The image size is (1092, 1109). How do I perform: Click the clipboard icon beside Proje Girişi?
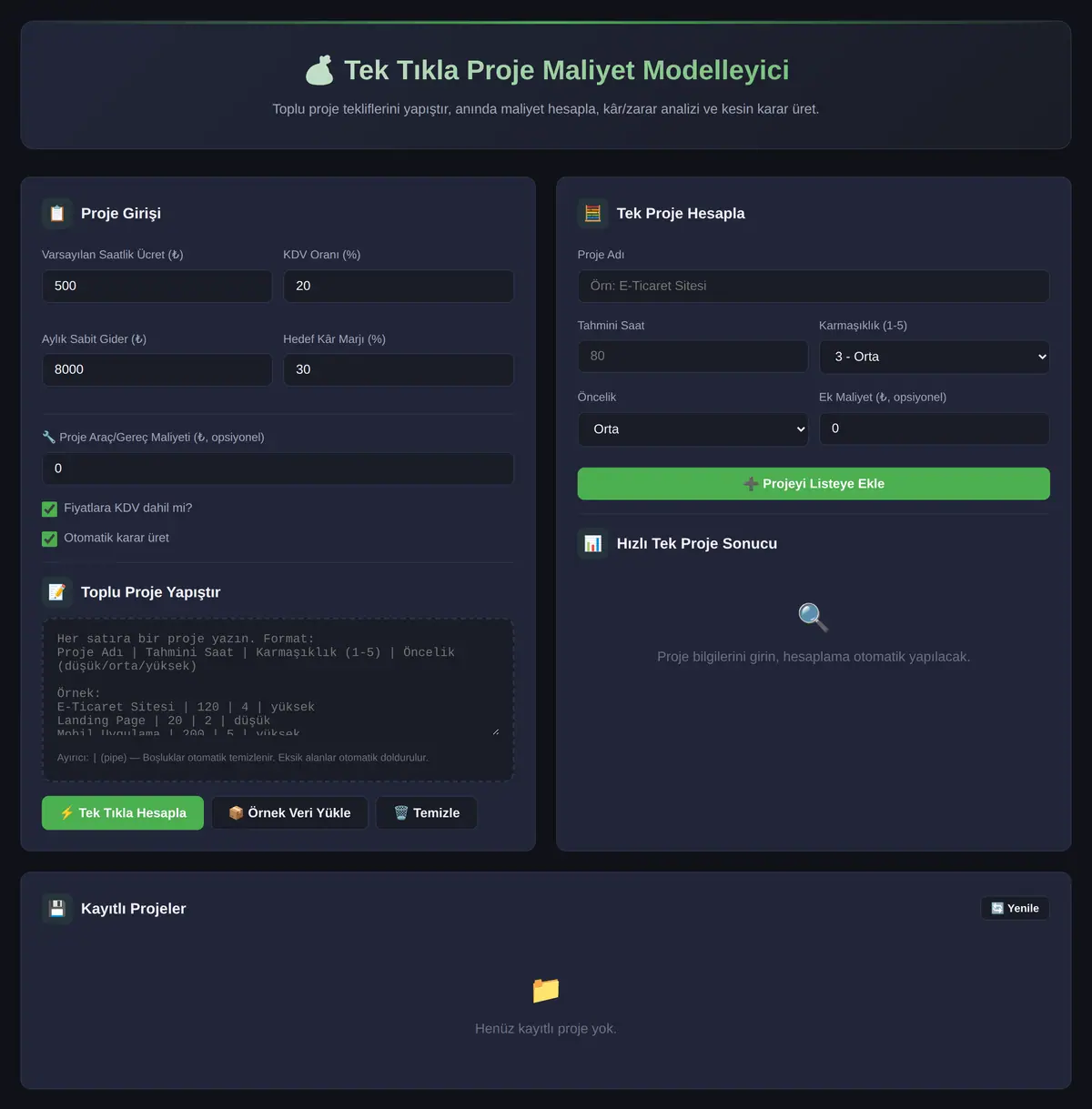coord(57,214)
